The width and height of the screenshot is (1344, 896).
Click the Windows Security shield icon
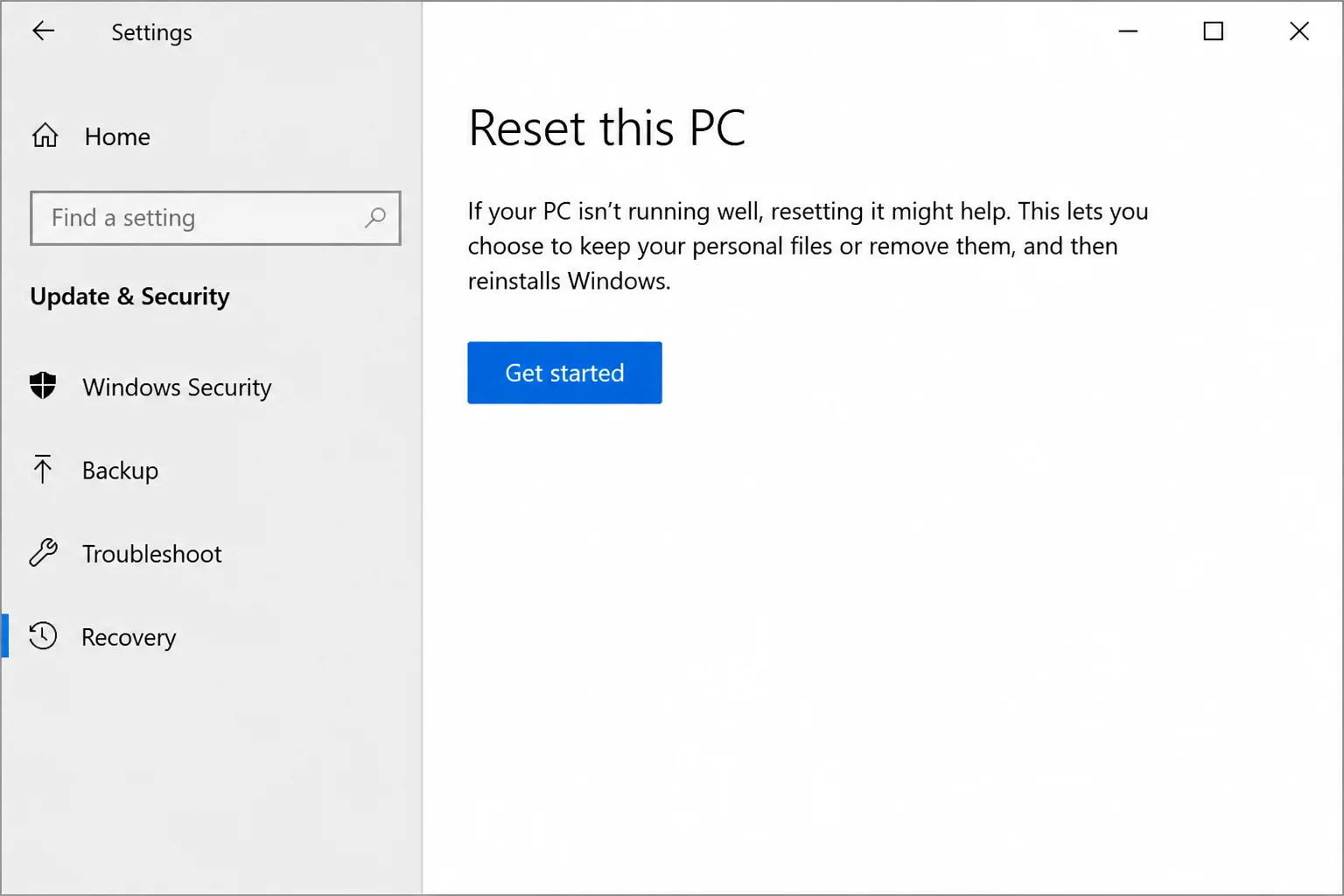click(43, 386)
